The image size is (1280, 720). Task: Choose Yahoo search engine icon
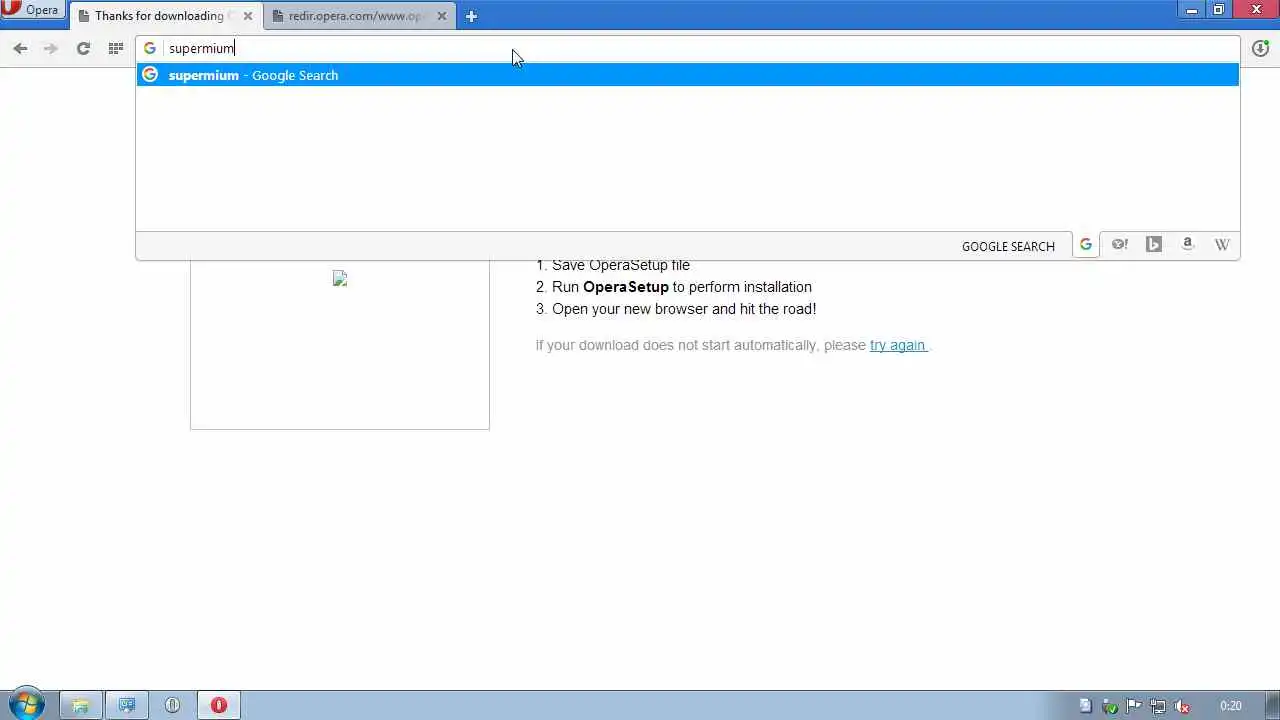[1120, 245]
